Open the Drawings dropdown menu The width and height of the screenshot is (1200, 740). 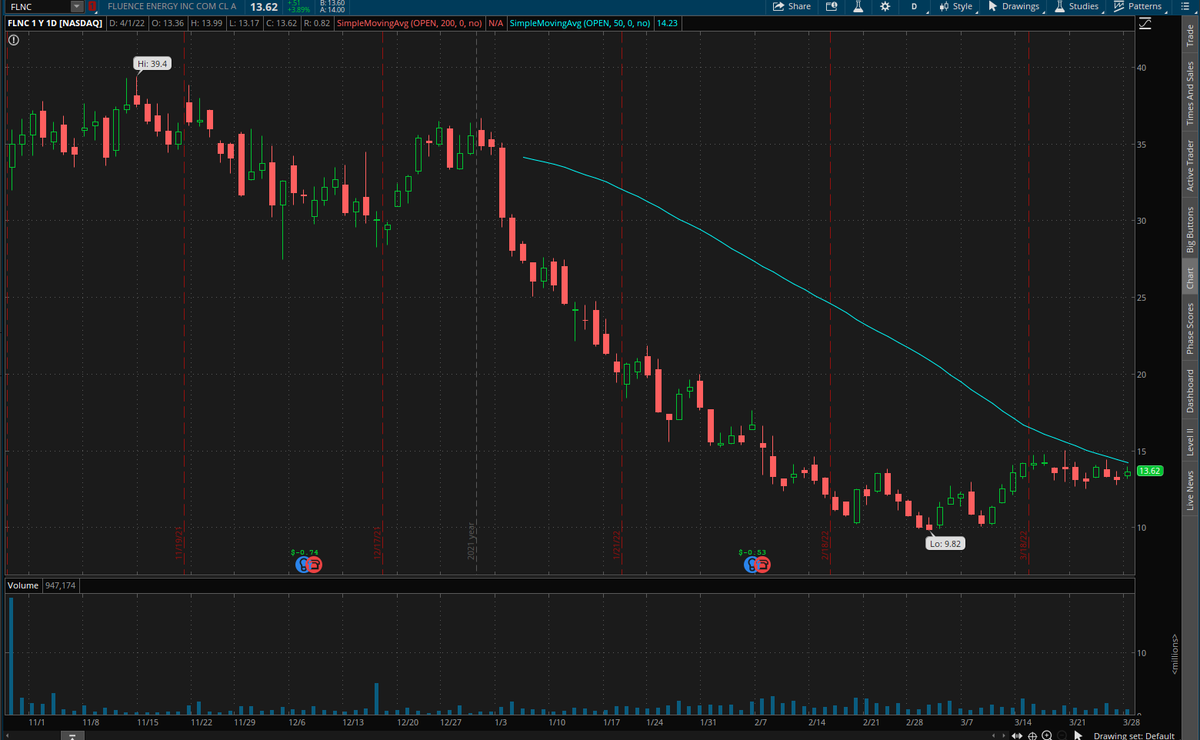(1014, 6)
